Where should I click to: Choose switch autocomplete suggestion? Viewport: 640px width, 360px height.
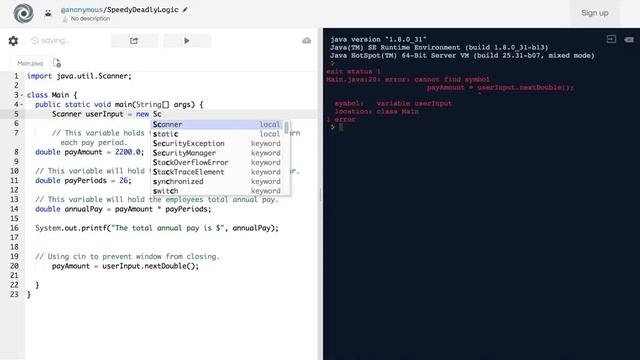(x=217, y=191)
